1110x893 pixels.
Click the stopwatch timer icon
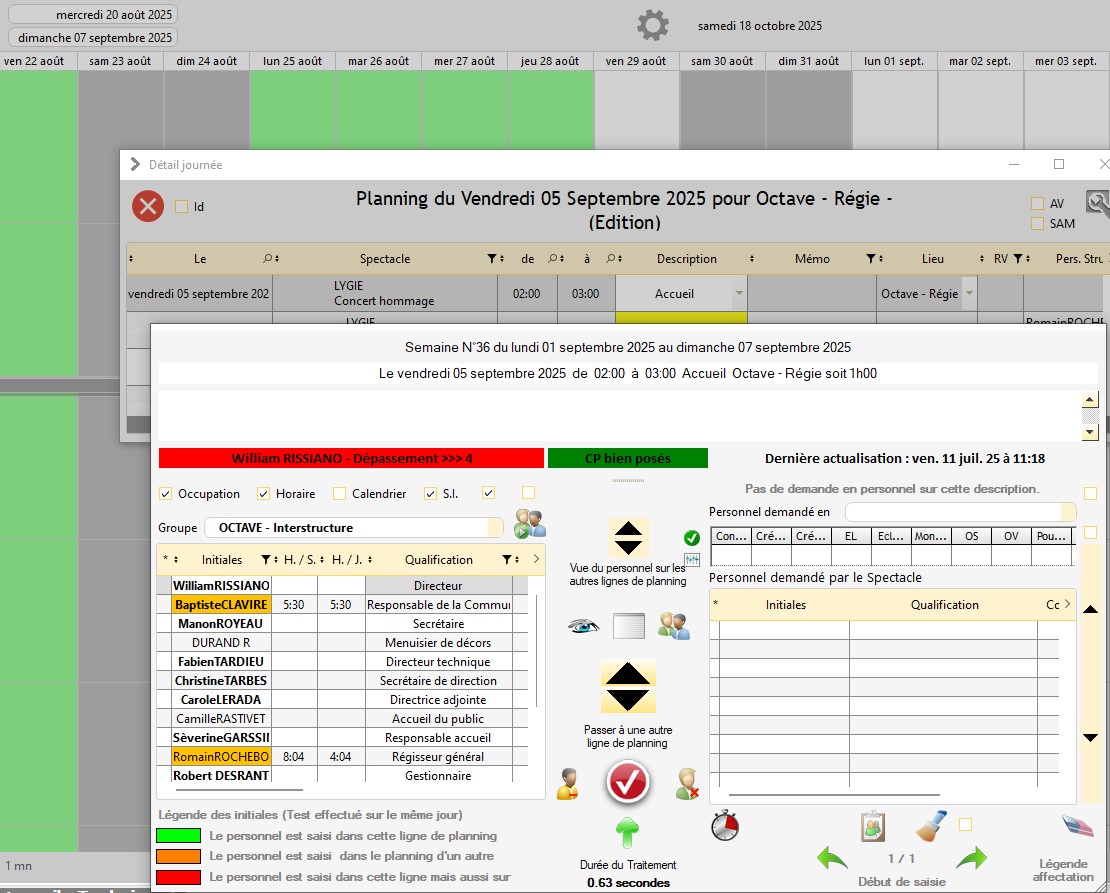726,826
